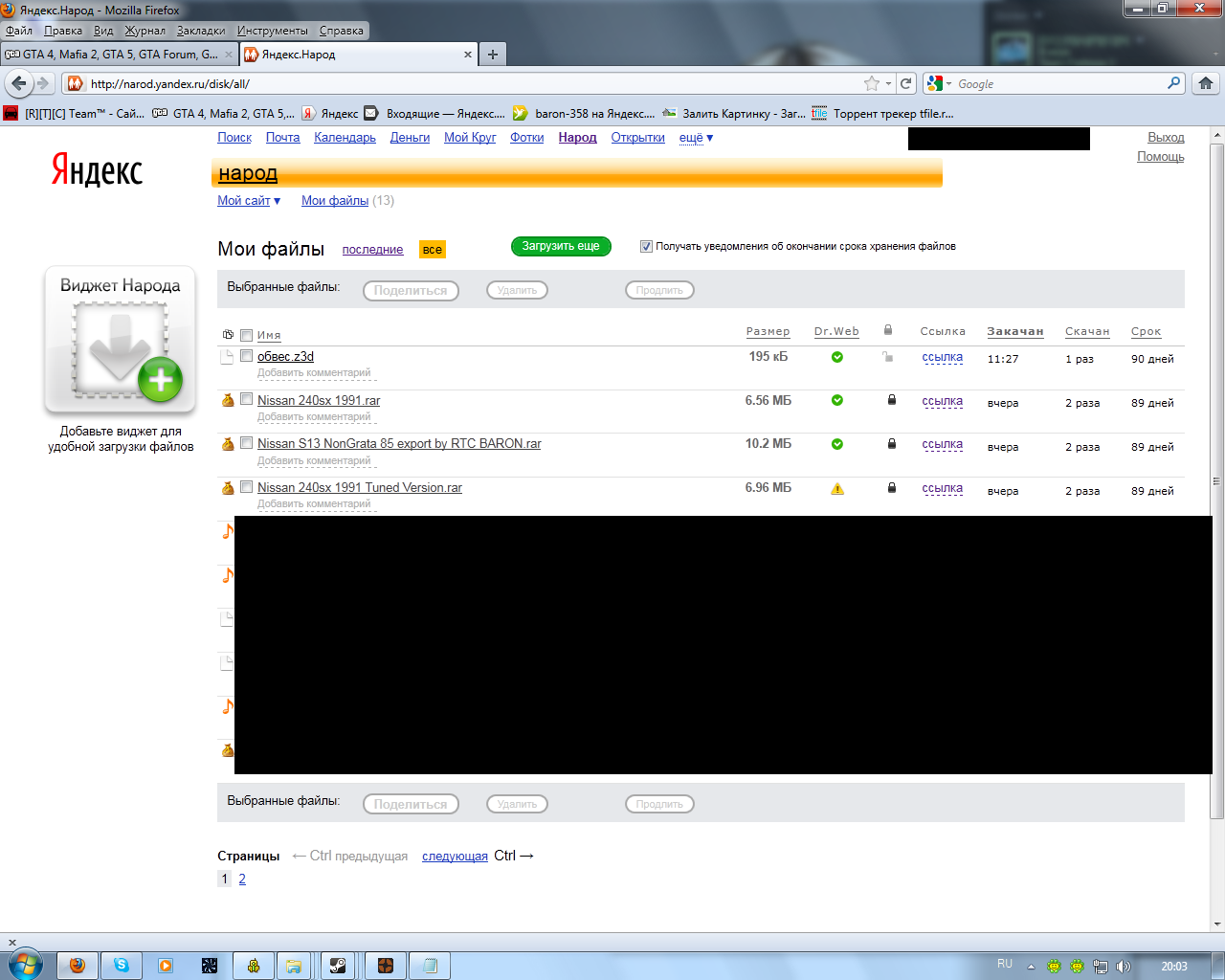This screenshot has width=1225, height=980.
Task: Check box for Nissan 240sx 1991 Tuned Version.rar
Action: (x=246, y=486)
